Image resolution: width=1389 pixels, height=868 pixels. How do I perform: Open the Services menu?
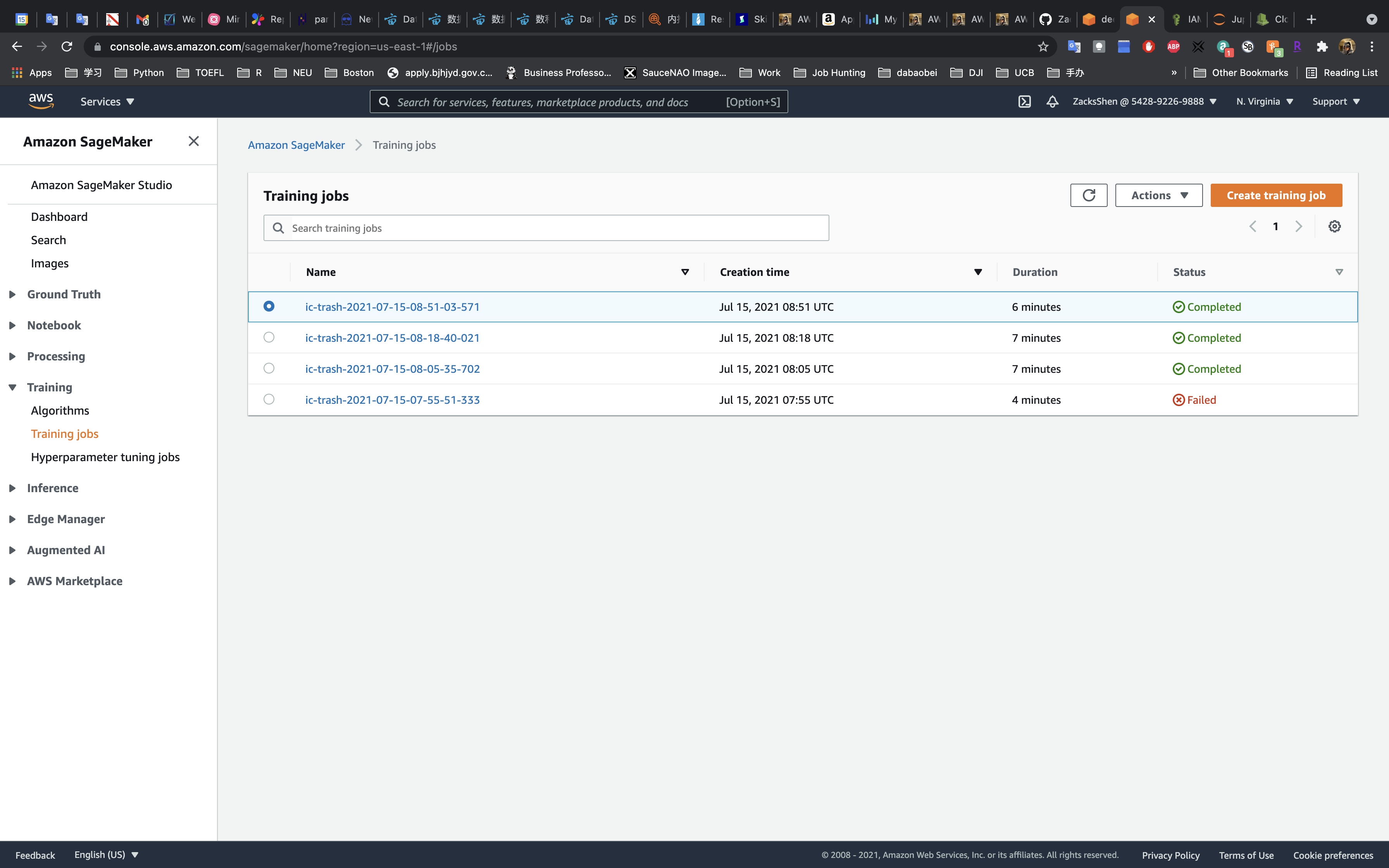tap(107, 102)
